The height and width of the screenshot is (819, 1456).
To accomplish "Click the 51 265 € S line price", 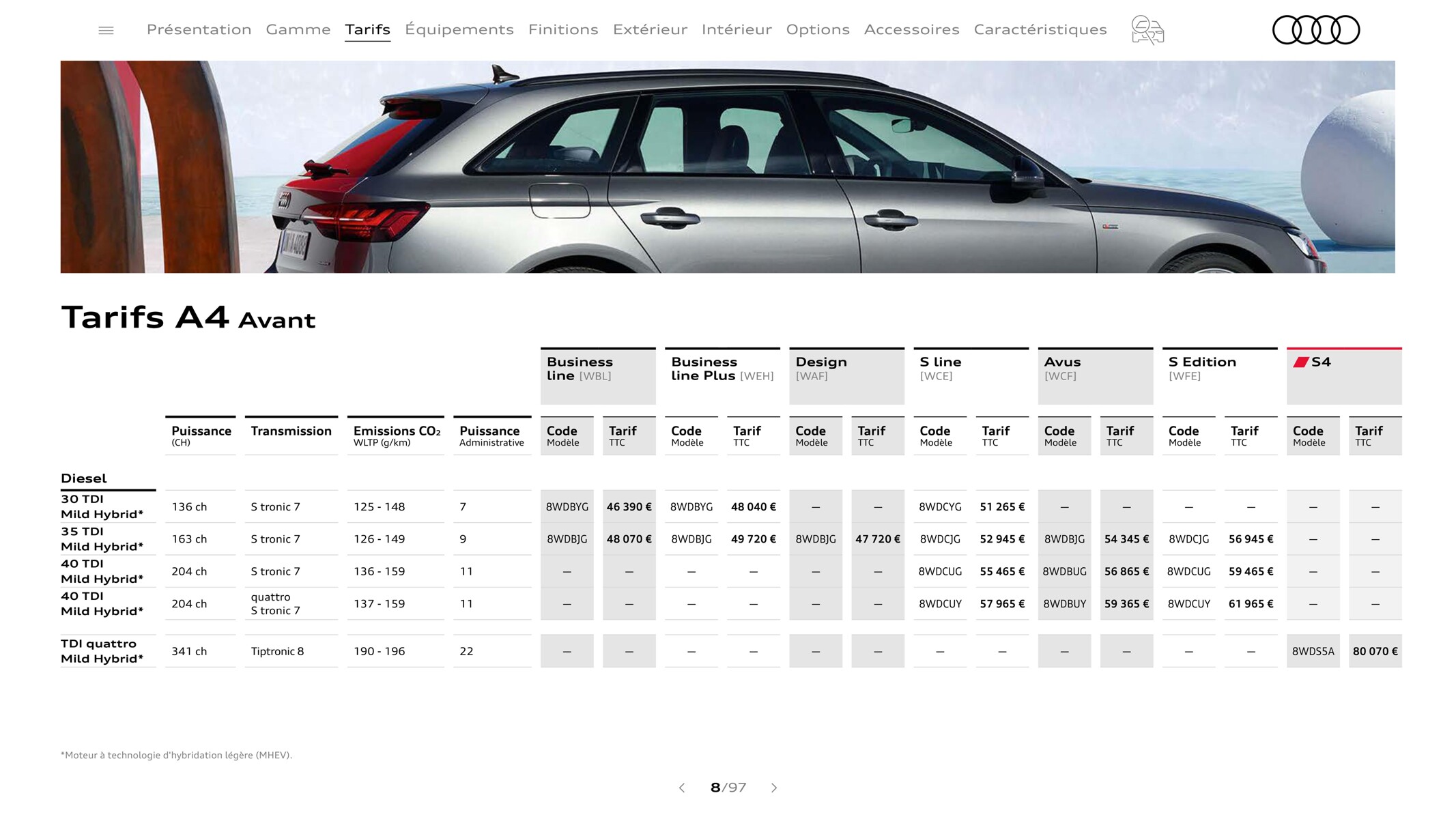I will (1002, 507).
